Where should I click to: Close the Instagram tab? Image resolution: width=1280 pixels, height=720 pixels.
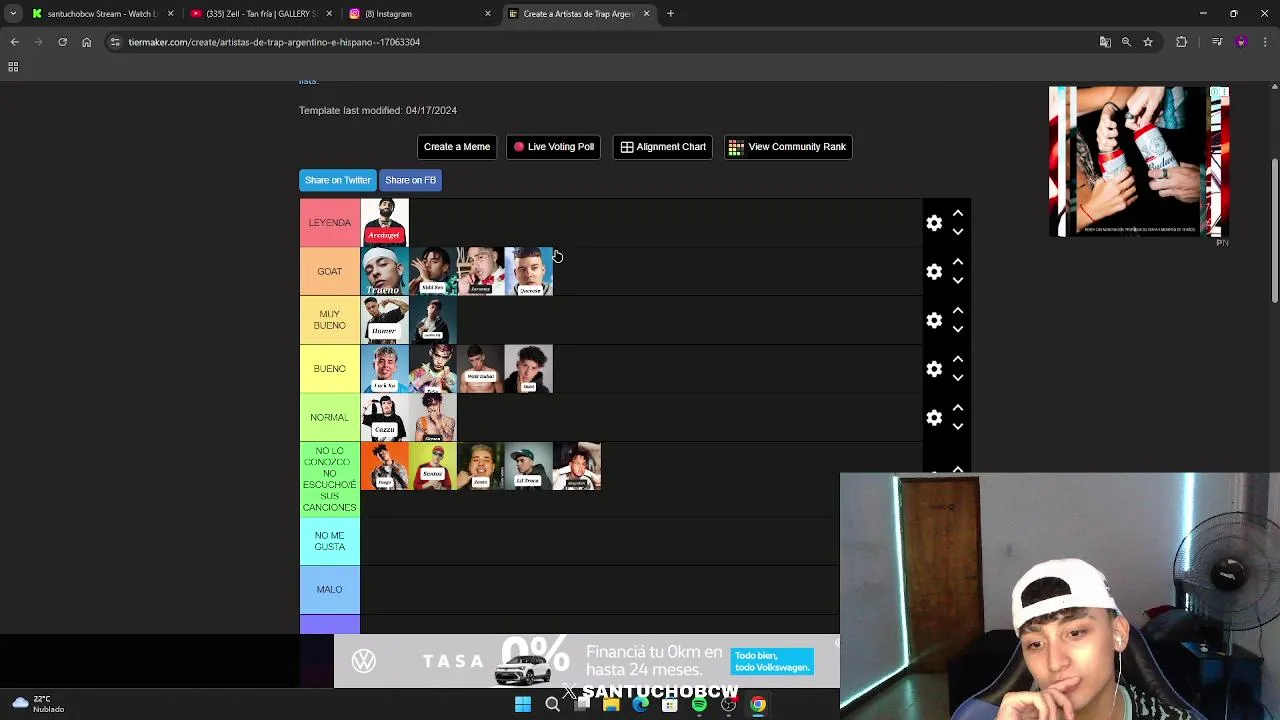pyautogui.click(x=488, y=14)
